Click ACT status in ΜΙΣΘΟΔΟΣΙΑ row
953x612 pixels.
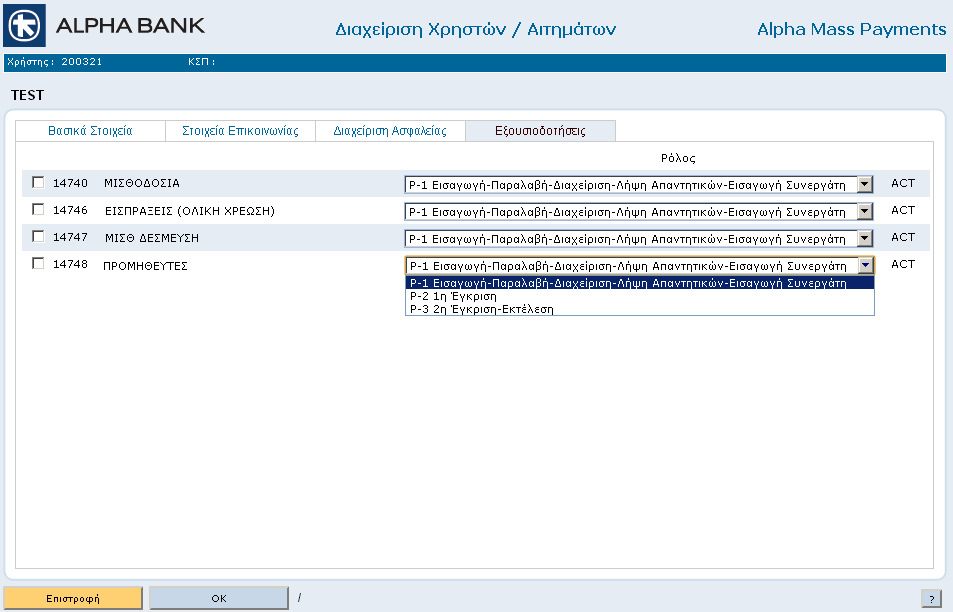(903, 183)
